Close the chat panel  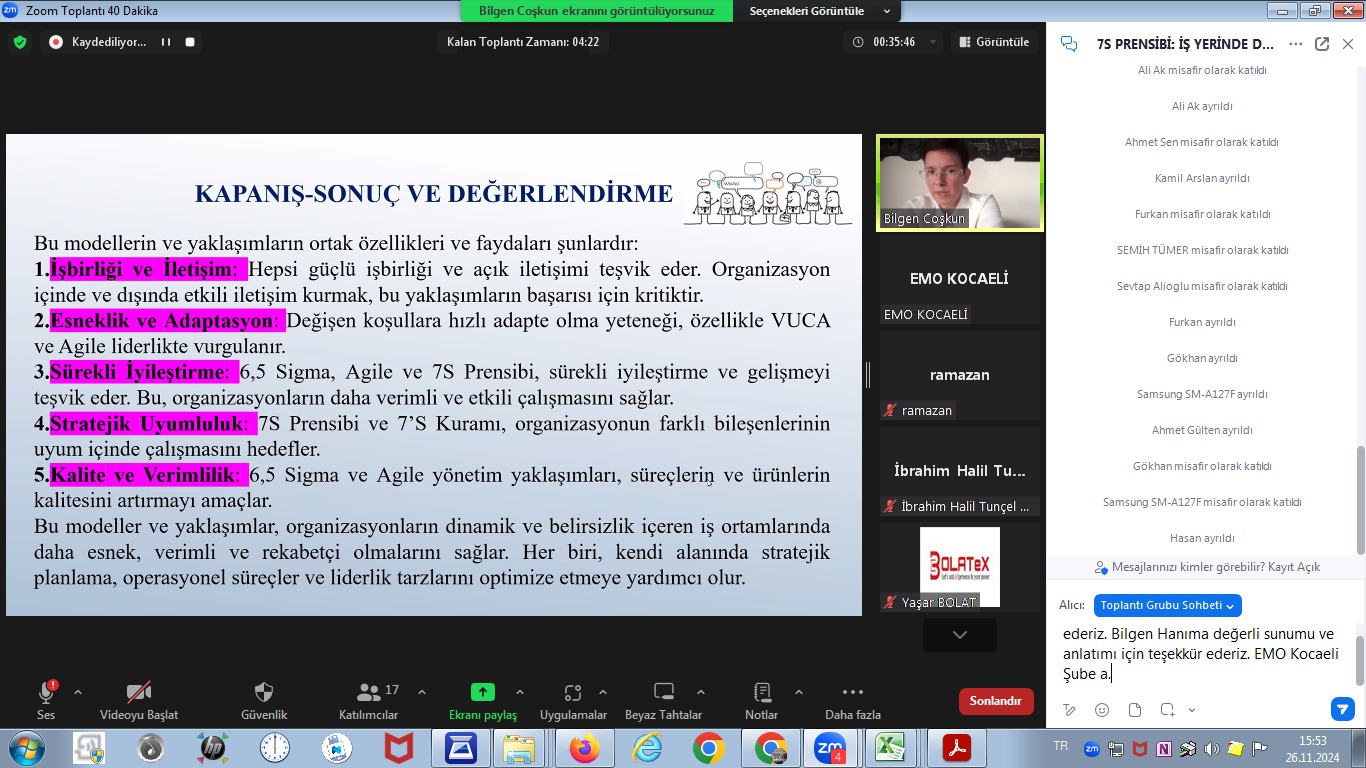1348,44
